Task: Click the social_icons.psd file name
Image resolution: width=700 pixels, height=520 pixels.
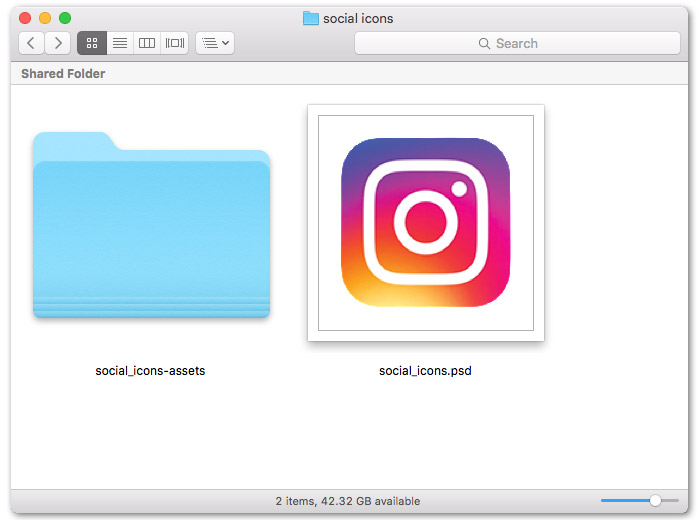Action: 425,371
